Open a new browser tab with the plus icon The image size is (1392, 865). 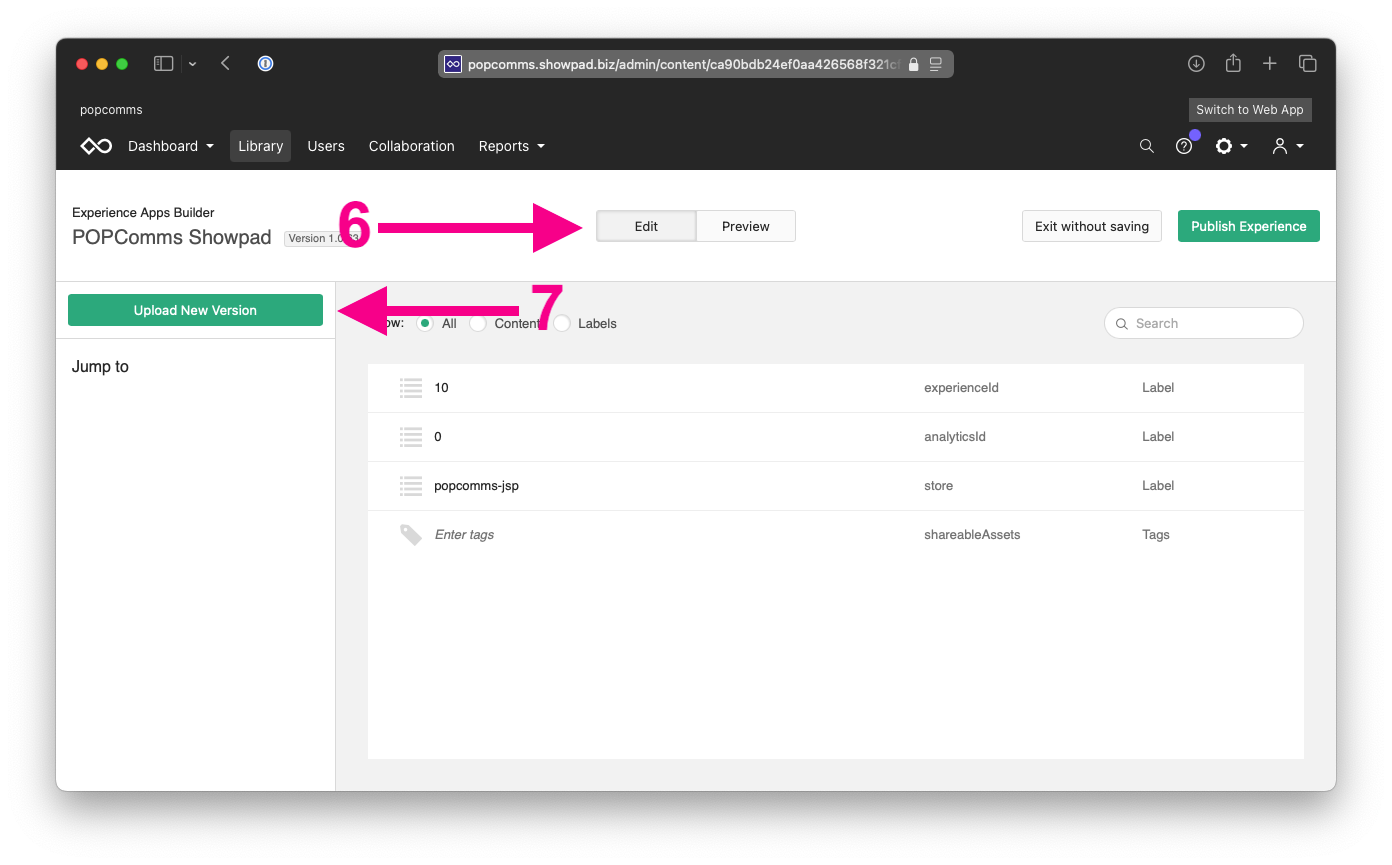1269,63
